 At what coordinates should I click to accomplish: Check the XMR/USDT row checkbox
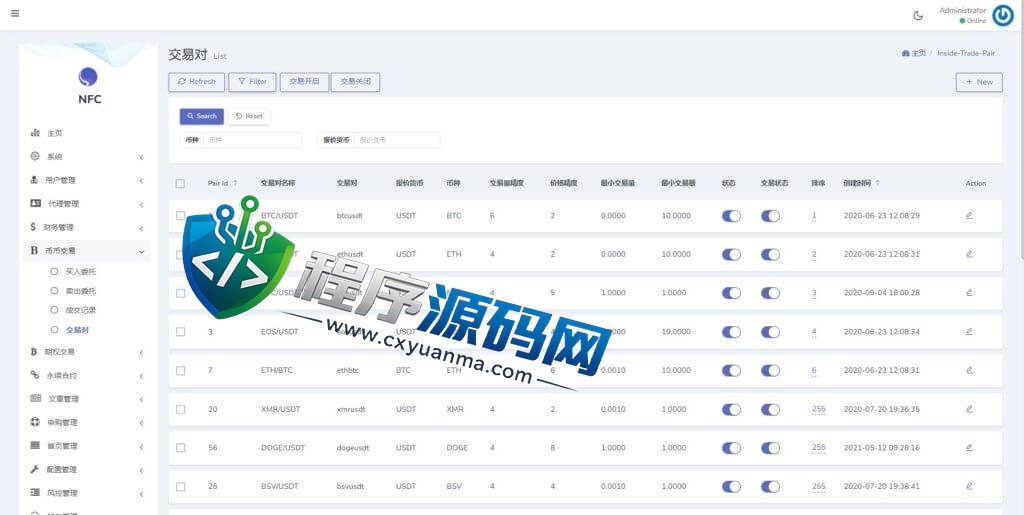[180, 409]
